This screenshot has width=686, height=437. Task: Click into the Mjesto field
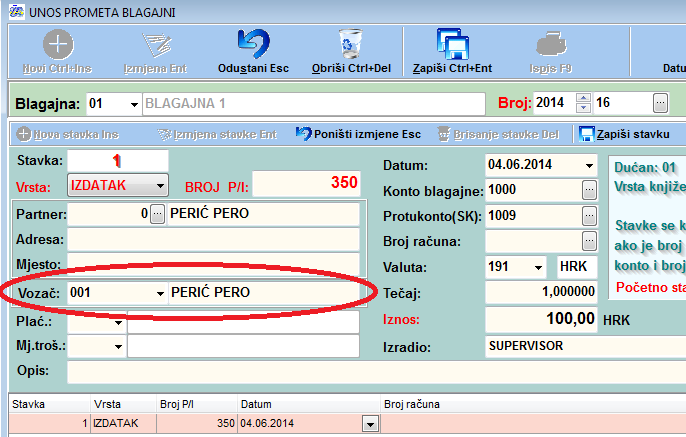pyautogui.click(x=213, y=264)
